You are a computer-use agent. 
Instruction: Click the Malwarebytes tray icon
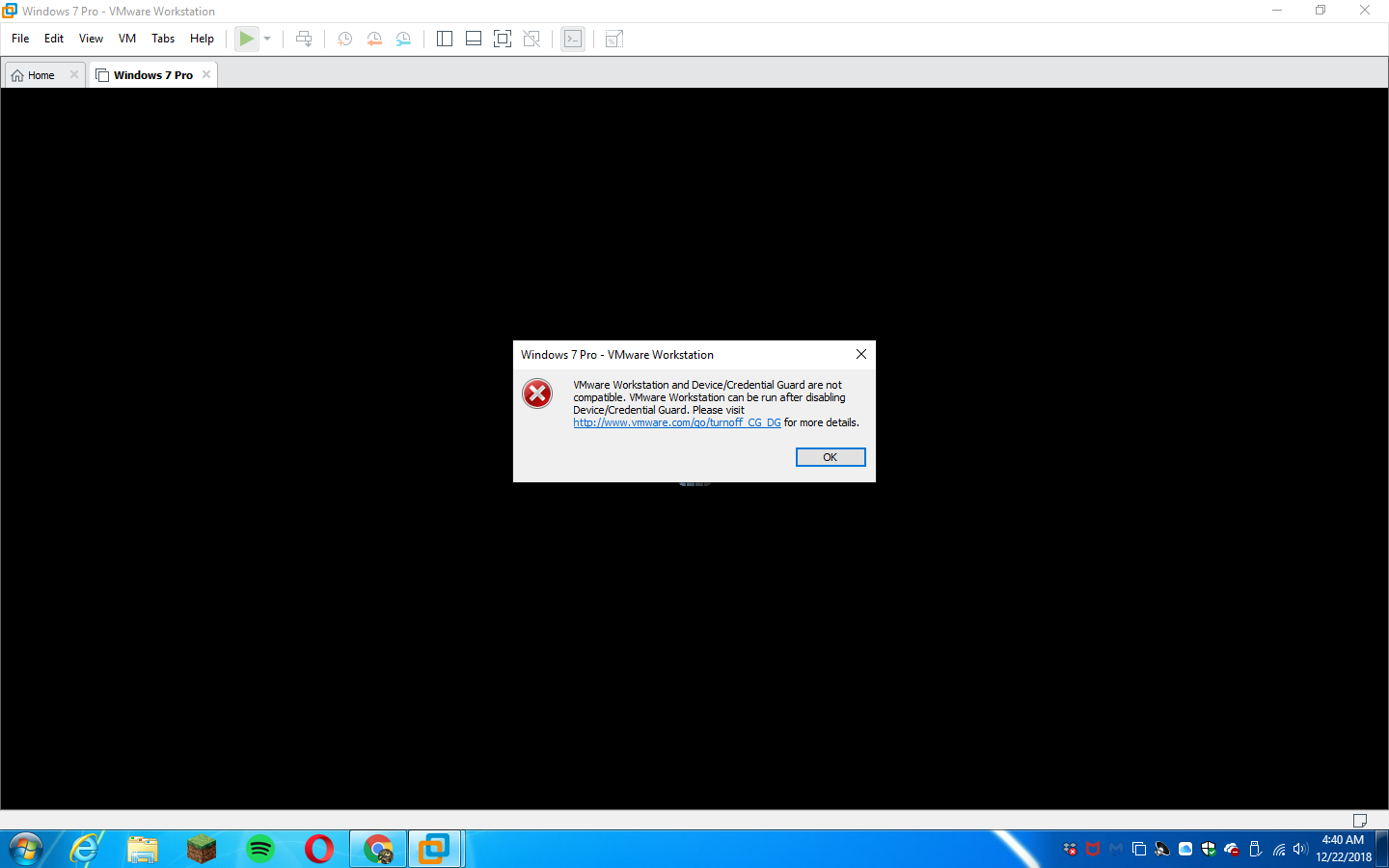tap(1116, 849)
